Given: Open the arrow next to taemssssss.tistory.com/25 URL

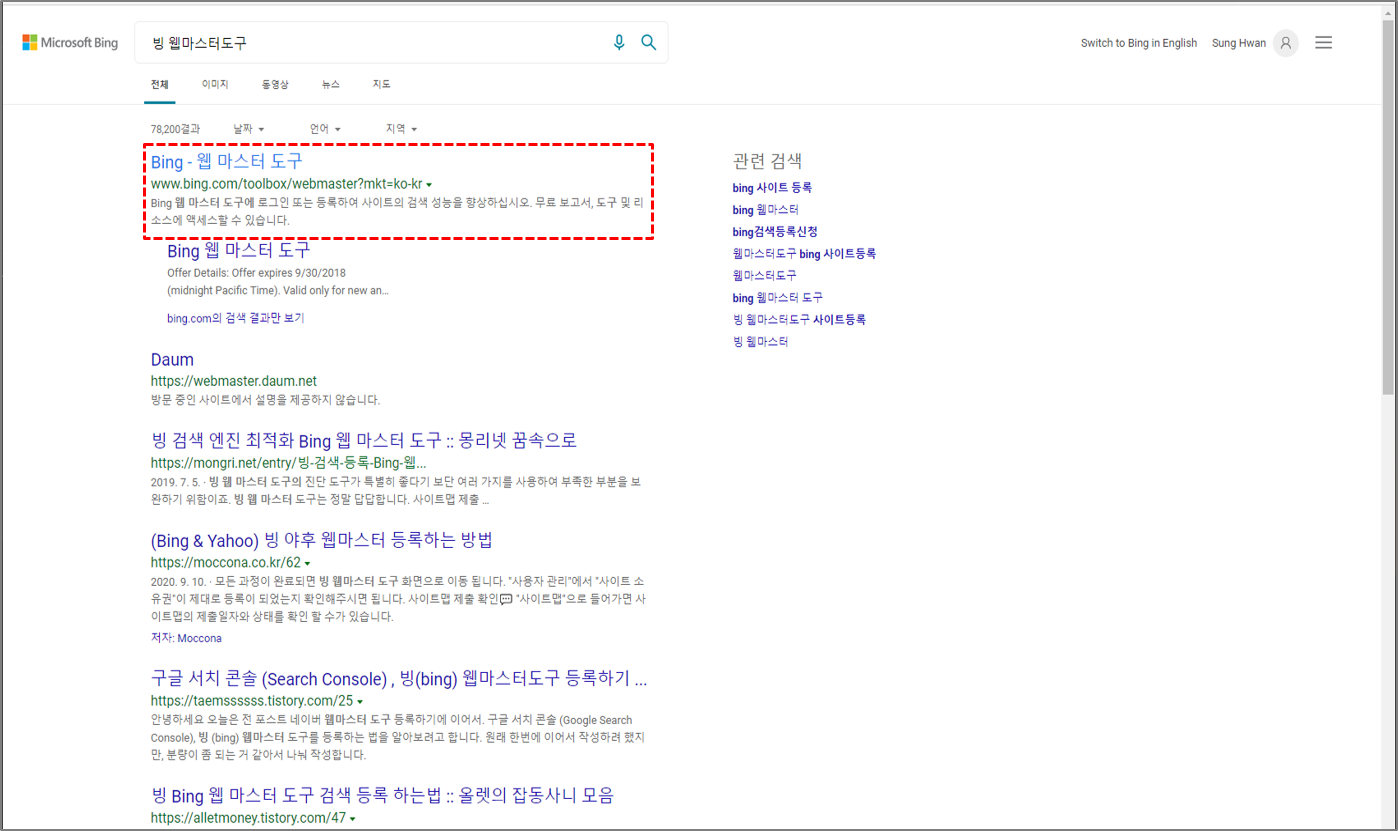Looking at the screenshot, I should click(360, 702).
